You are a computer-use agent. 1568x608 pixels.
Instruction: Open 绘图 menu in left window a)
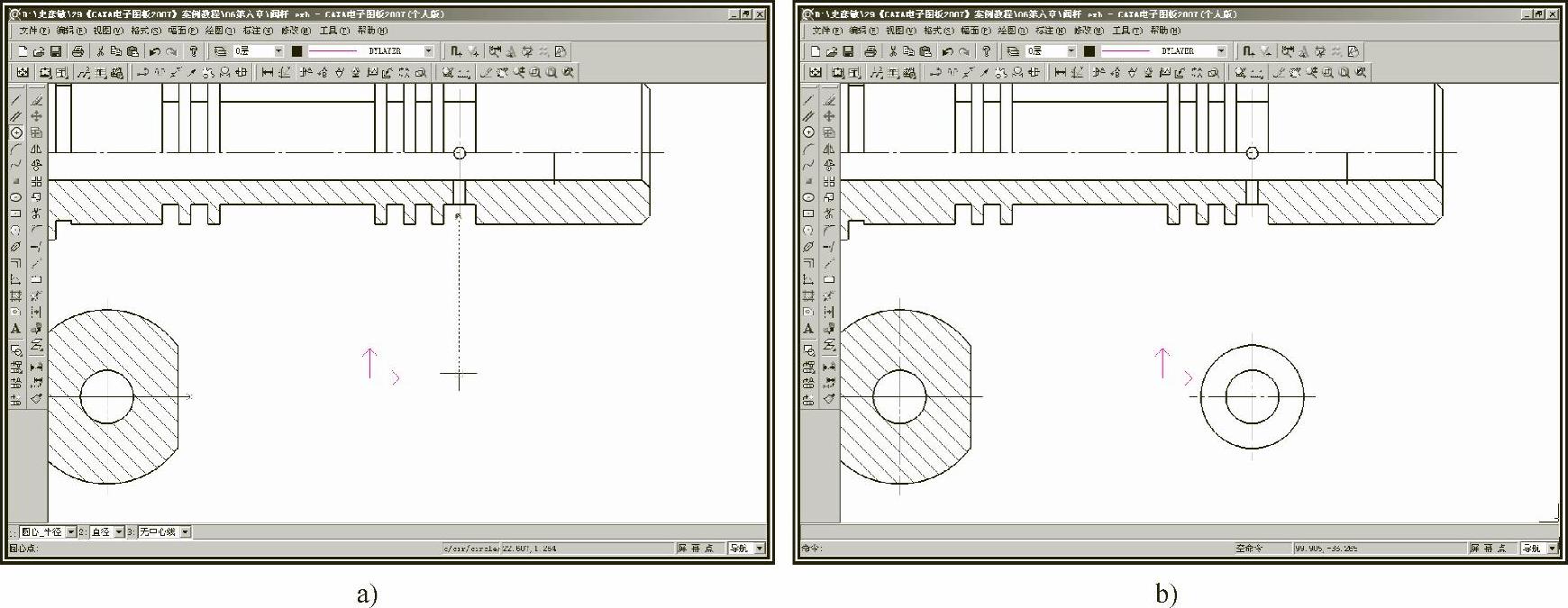click(x=220, y=31)
